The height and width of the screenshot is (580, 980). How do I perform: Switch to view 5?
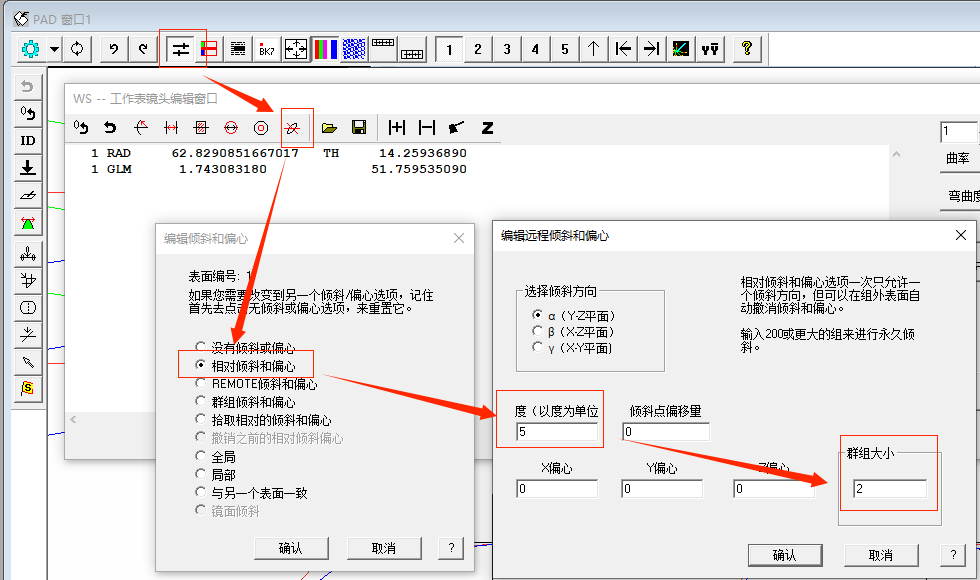[565, 47]
